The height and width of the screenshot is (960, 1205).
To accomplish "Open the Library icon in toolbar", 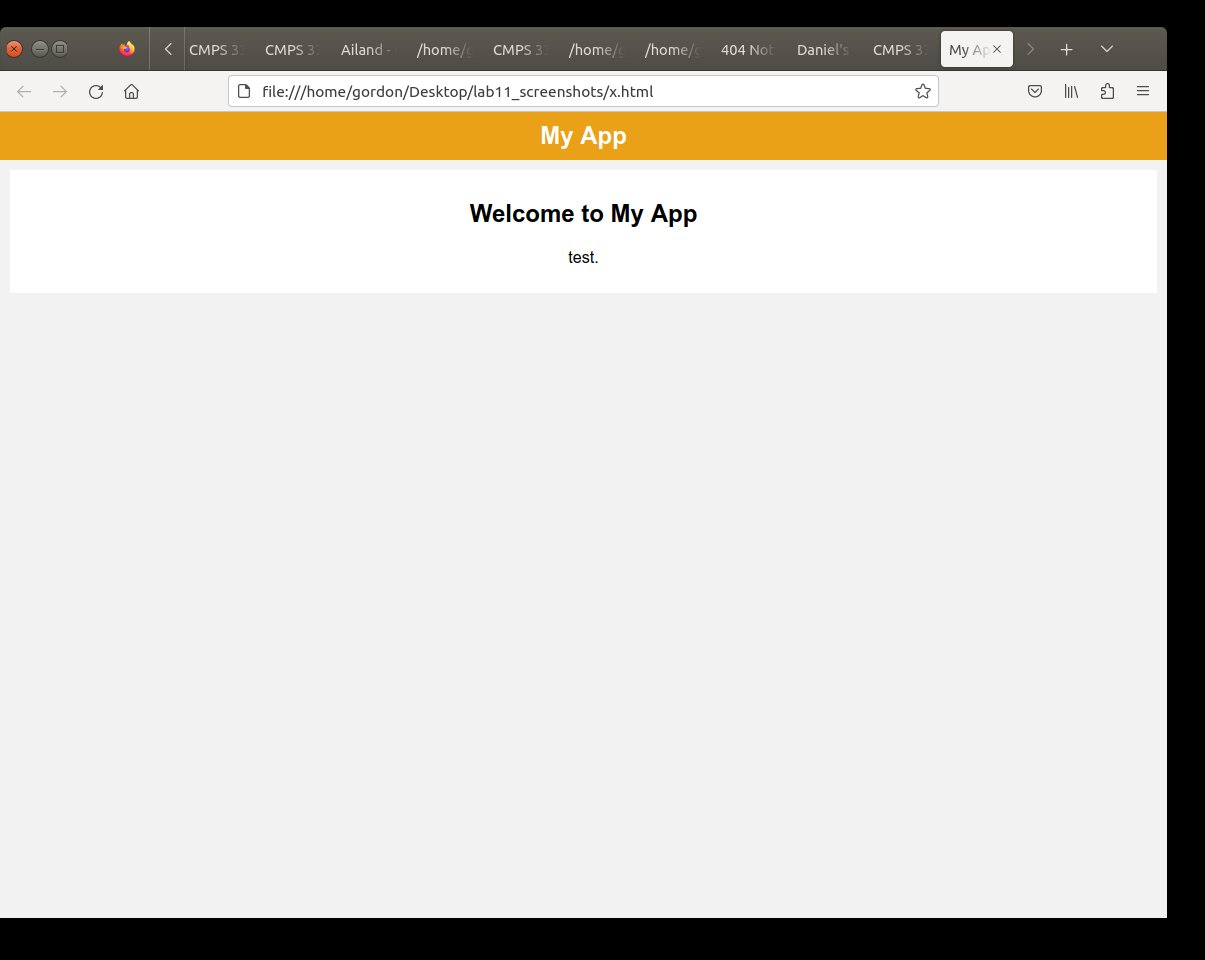I will pyautogui.click(x=1071, y=92).
